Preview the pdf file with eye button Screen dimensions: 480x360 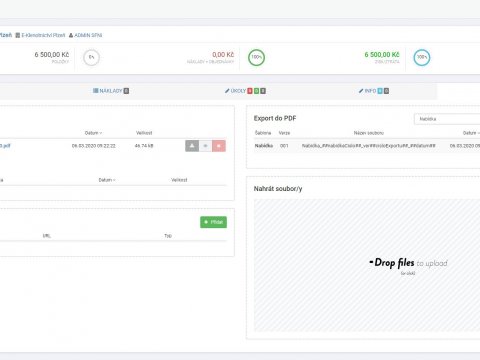tap(205, 146)
